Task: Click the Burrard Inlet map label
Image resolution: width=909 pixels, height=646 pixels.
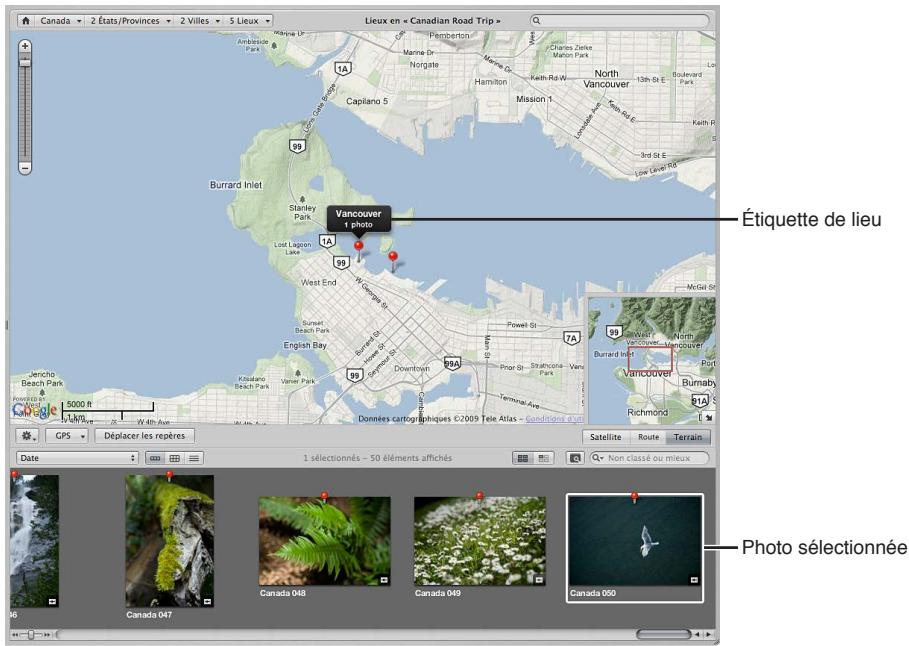Action: (x=235, y=185)
